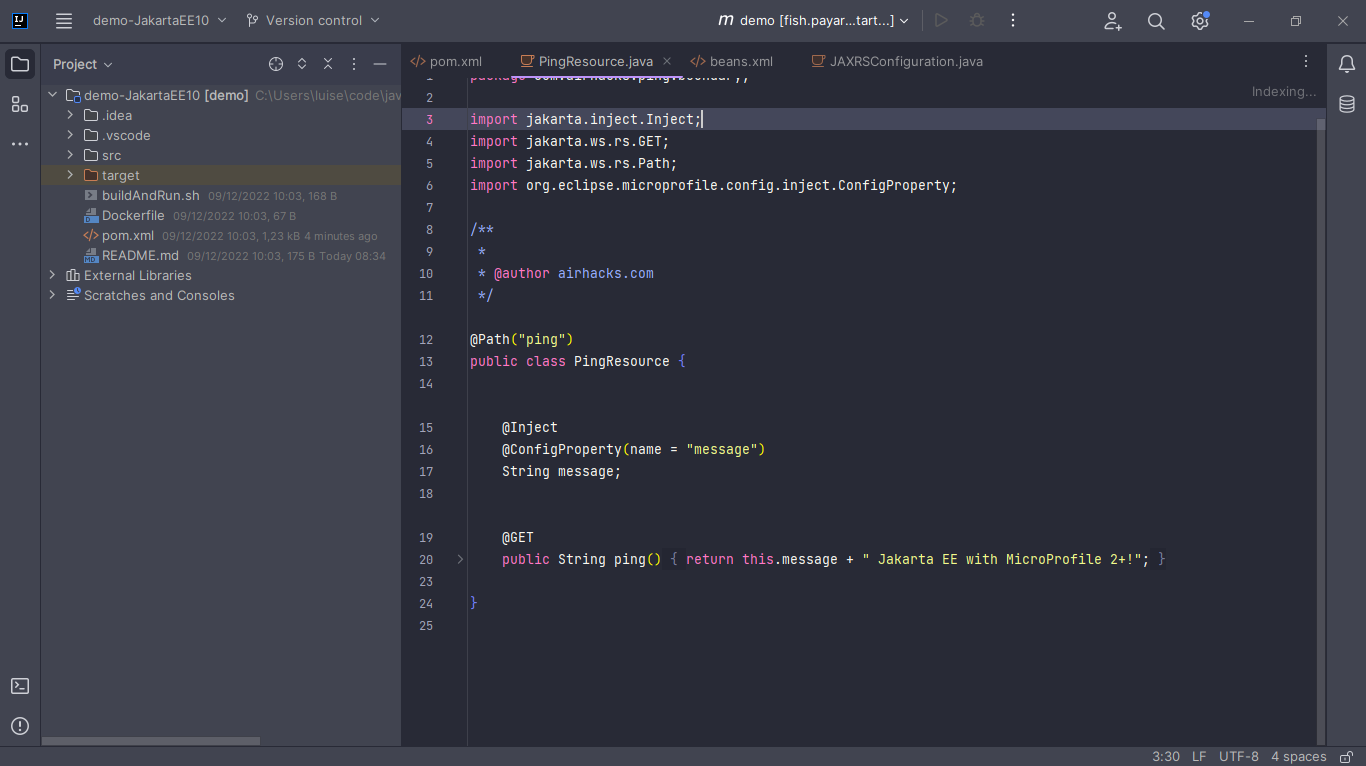The height and width of the screenshot is (766, 1366).
Task: Show the Notifications panel bell icon
Action: point(1347,64)
